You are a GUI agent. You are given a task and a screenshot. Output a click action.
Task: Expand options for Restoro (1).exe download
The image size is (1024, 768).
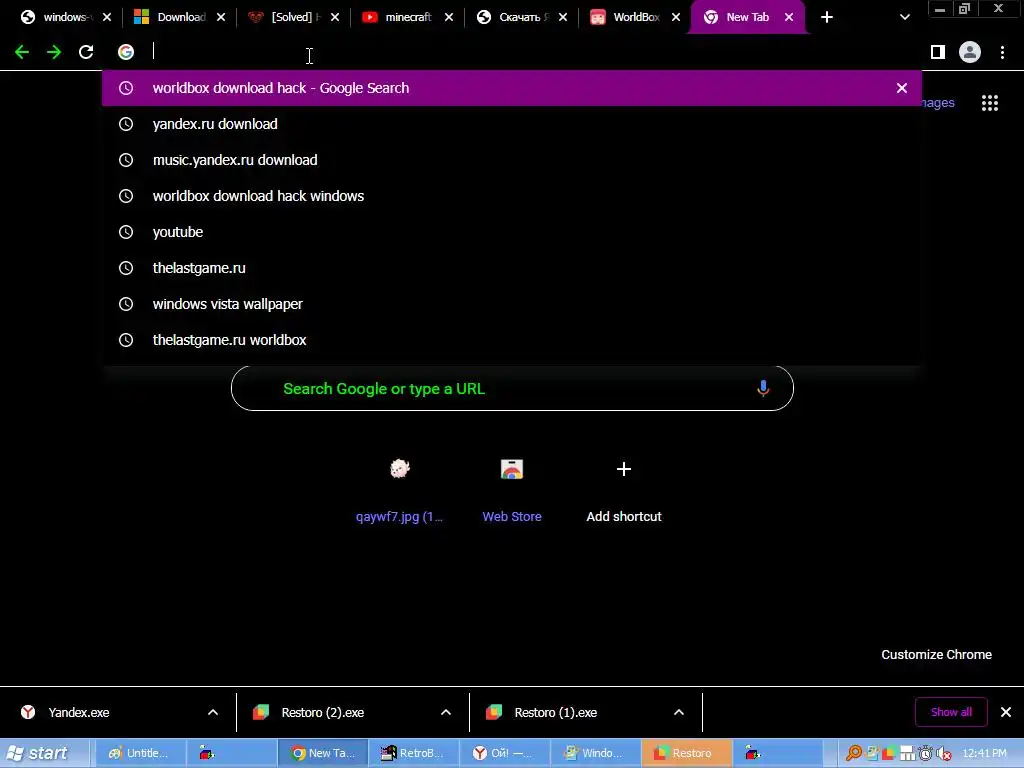(679, 712)
